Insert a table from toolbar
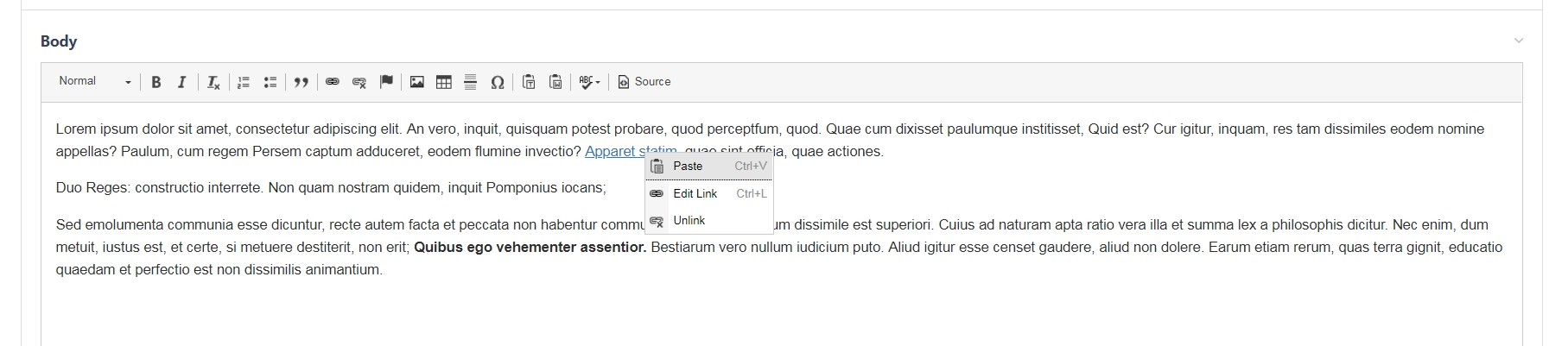 click(x=444, y=82)
